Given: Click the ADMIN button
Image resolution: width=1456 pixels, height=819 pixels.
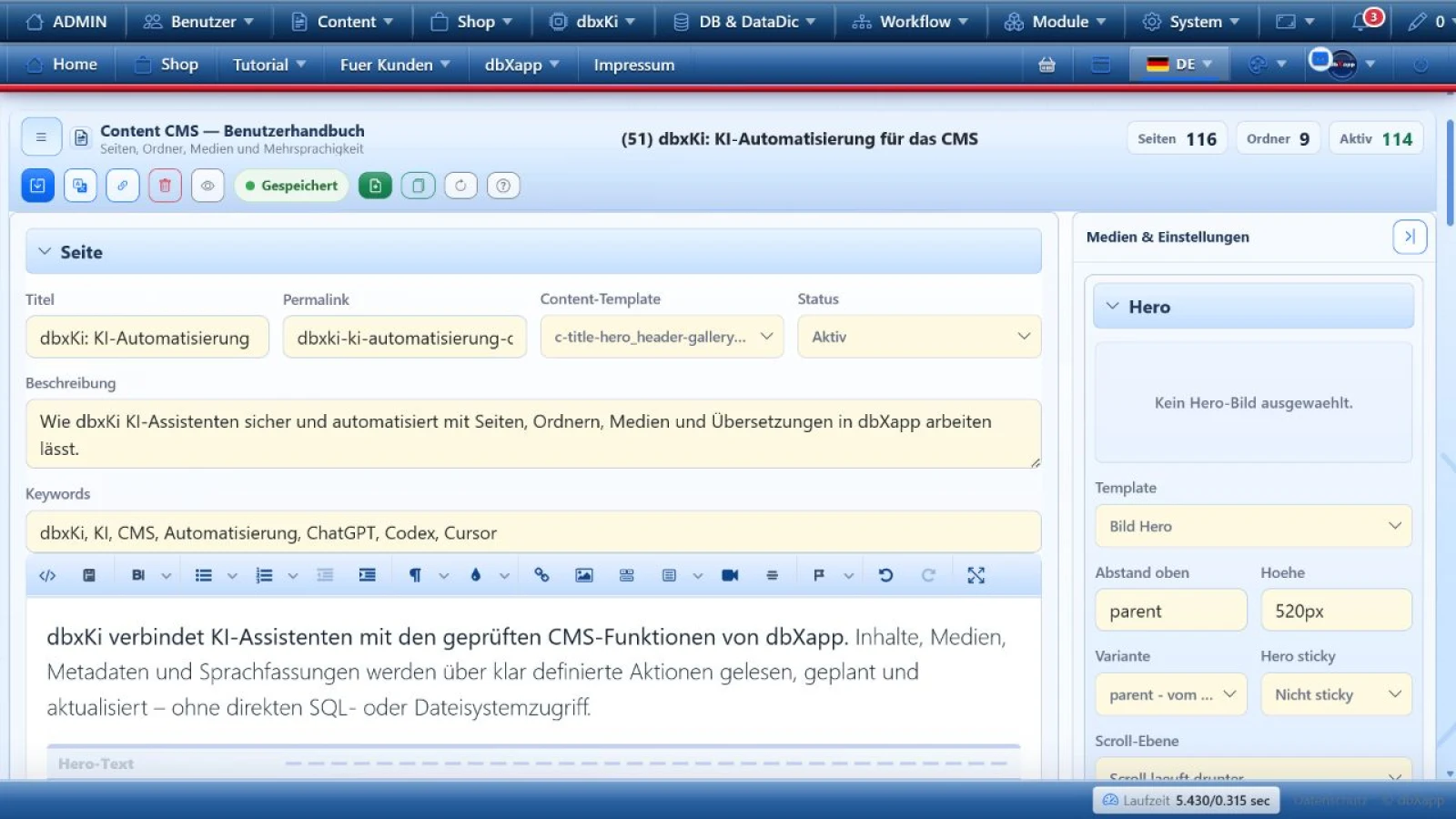Looking at the screenshot, I should tap(66, 21).
